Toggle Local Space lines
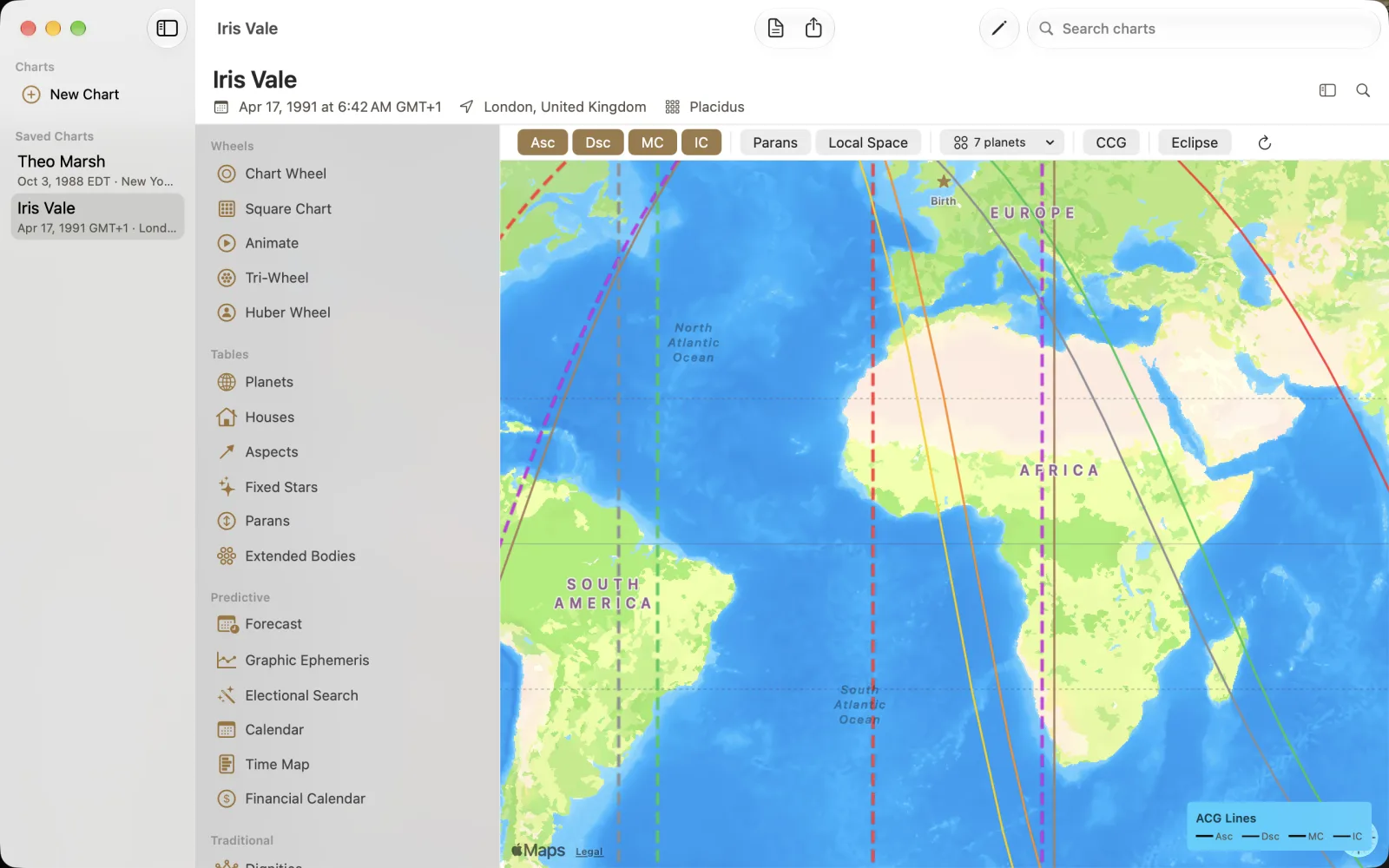This screenshot has height=868, width=1389. (x=868, y=142)
